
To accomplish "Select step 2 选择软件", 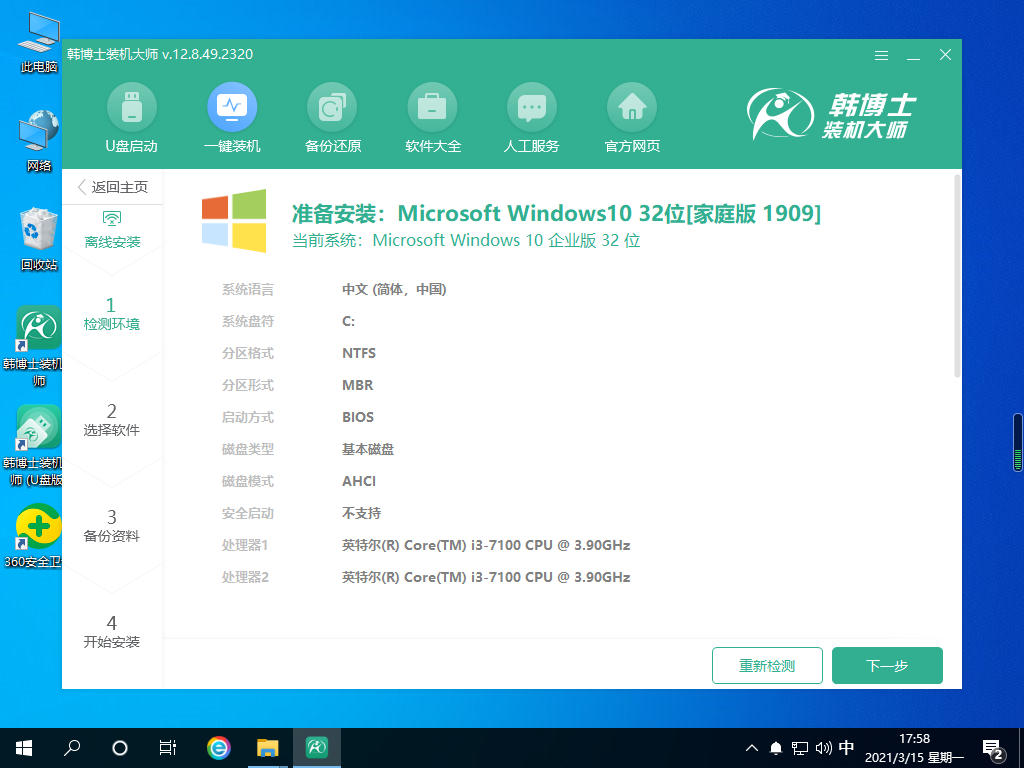I will tap(112, 419).
